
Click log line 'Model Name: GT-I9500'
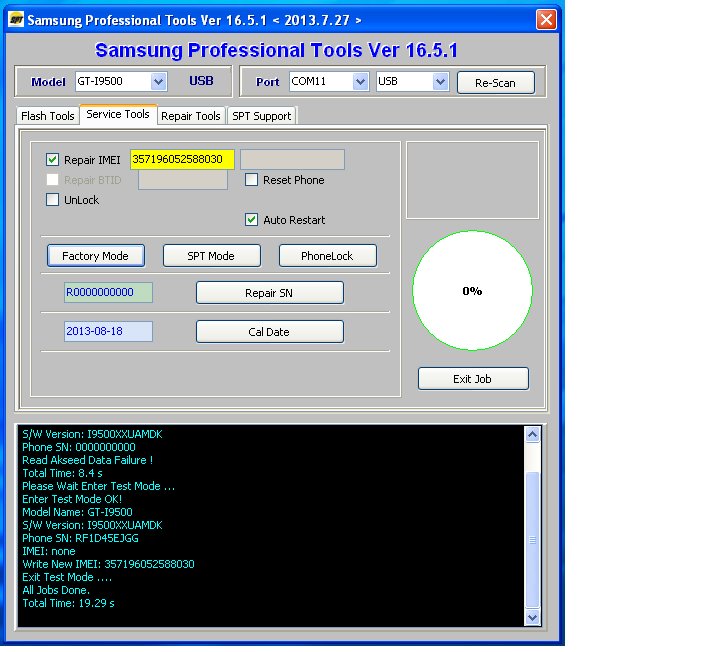[x=77, y=512]
